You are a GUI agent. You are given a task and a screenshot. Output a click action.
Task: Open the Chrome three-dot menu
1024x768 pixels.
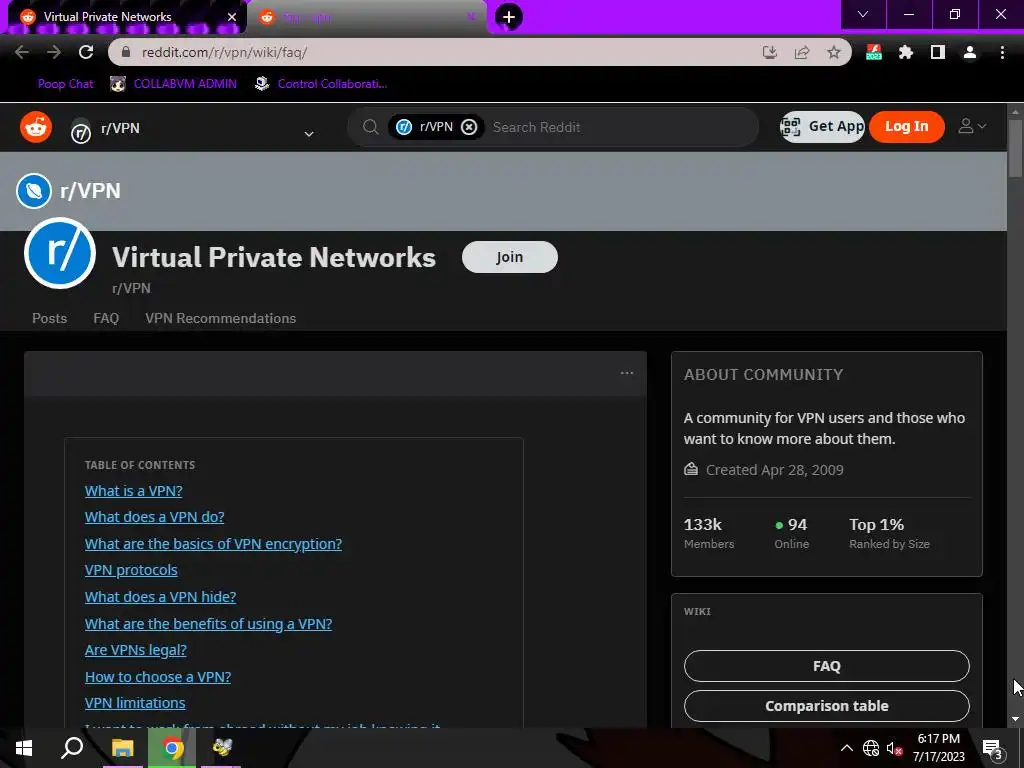1002,52
